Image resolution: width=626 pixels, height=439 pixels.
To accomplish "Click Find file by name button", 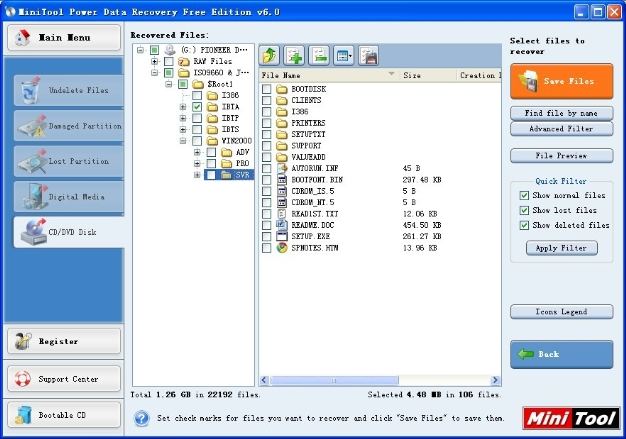I will pos(561,113).
